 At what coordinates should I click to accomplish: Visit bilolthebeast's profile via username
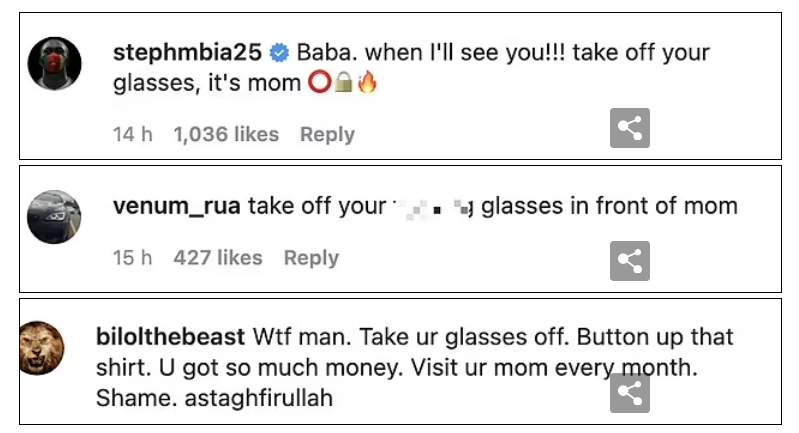click(x=169, y=337)
